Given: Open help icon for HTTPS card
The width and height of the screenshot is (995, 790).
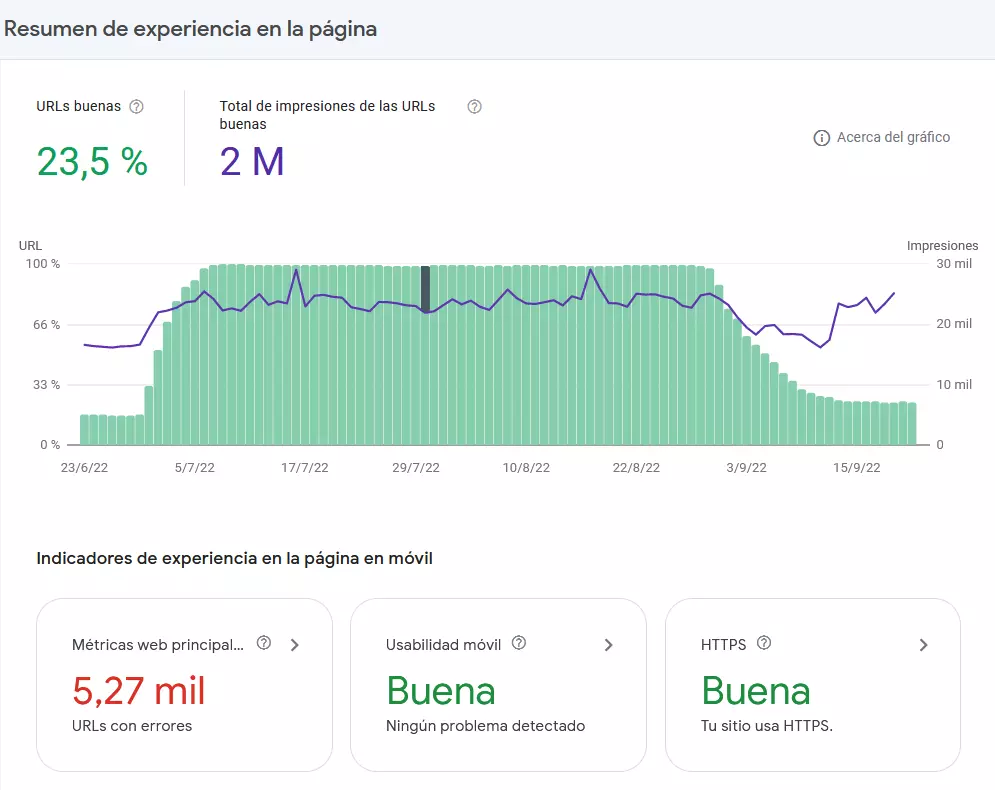Looking at the screenshot, I should 764,643.
